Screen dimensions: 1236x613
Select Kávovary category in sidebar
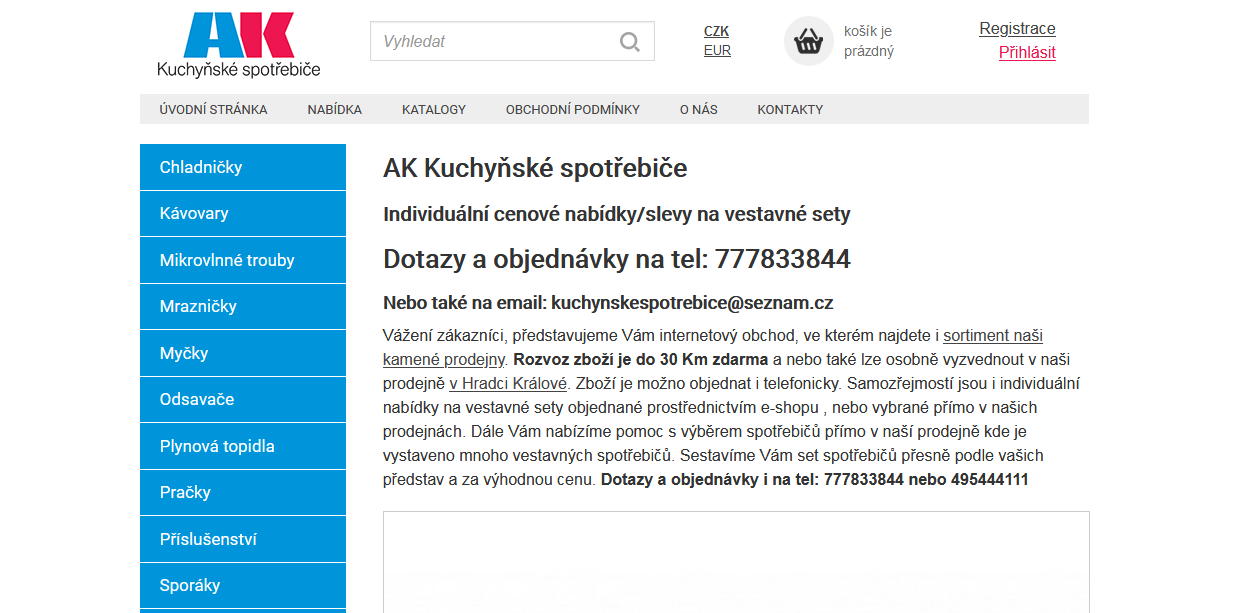pyautogui.click(x=243, y=213)
